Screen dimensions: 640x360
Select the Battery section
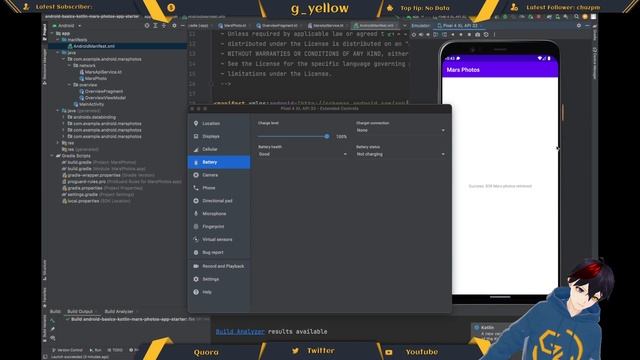click(x=219, y=162)
